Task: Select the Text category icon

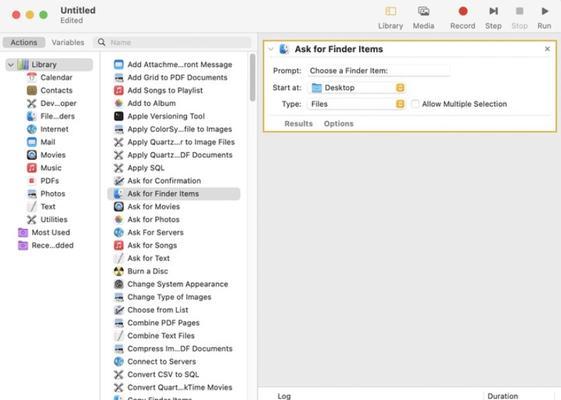Action: pyautogui.click(x=32, y=206)
